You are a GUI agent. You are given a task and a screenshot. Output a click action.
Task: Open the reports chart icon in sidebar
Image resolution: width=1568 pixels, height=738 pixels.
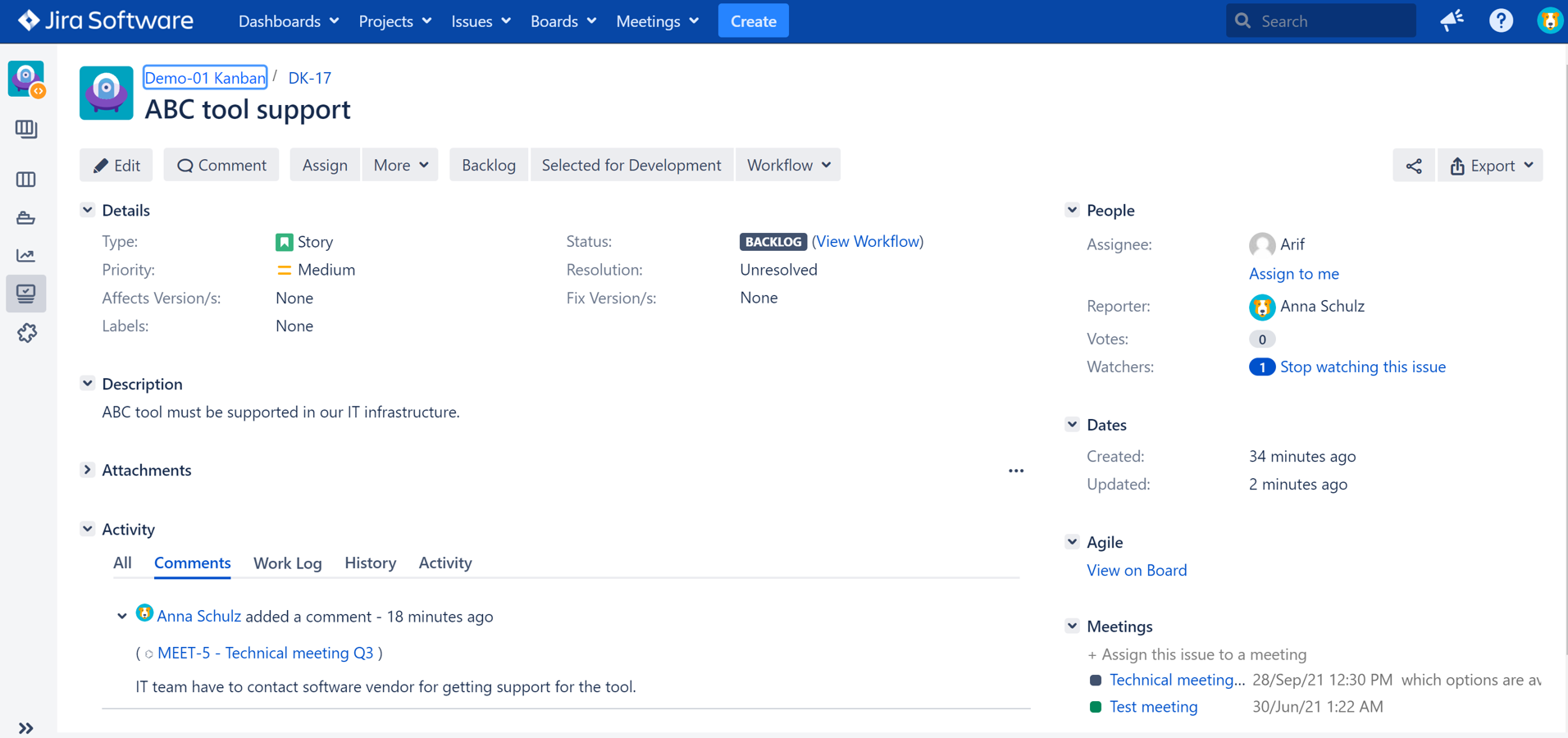pyautogui.click(x=26, y=256)
